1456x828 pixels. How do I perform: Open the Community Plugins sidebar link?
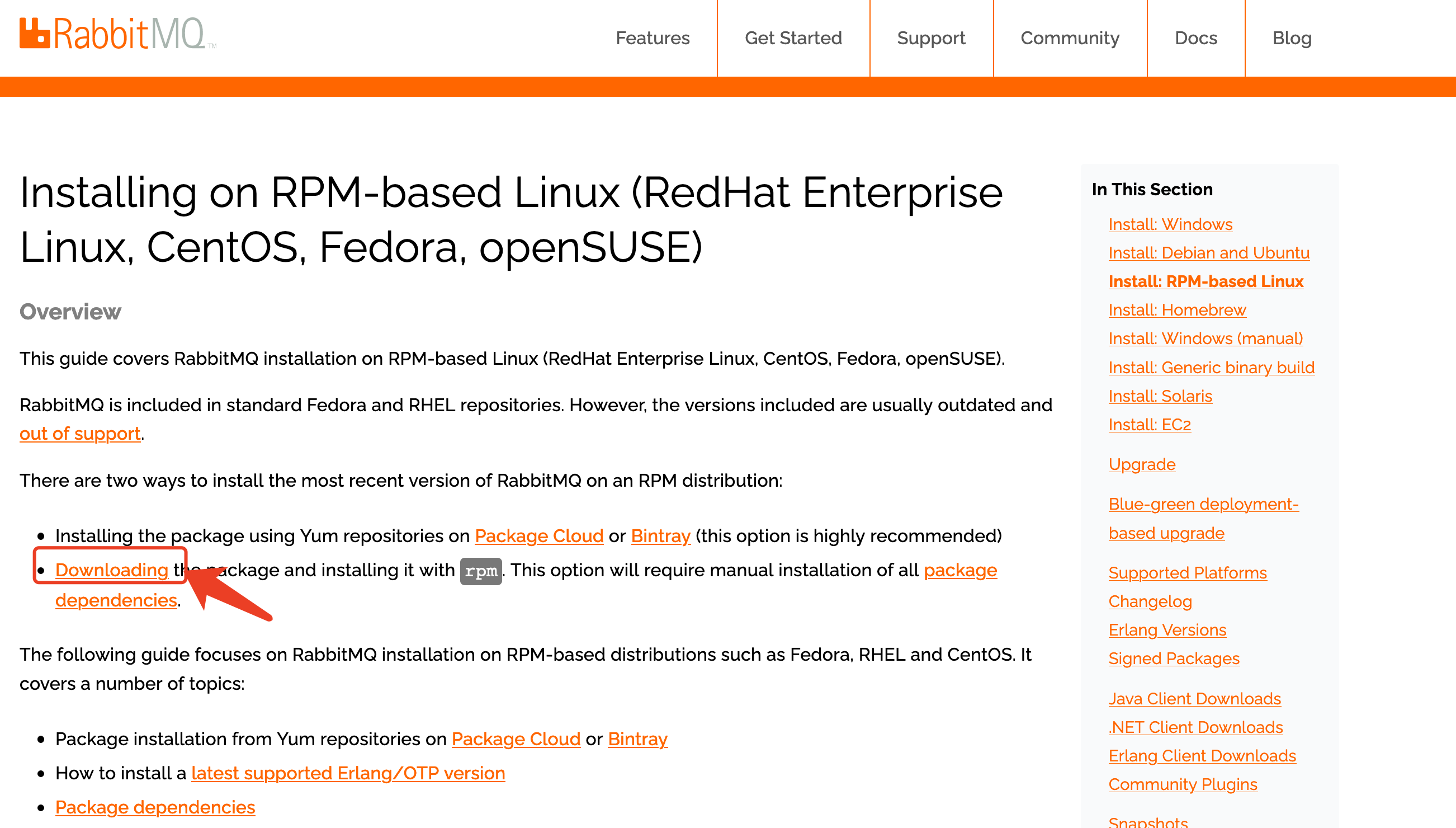tap(1183, 785)
